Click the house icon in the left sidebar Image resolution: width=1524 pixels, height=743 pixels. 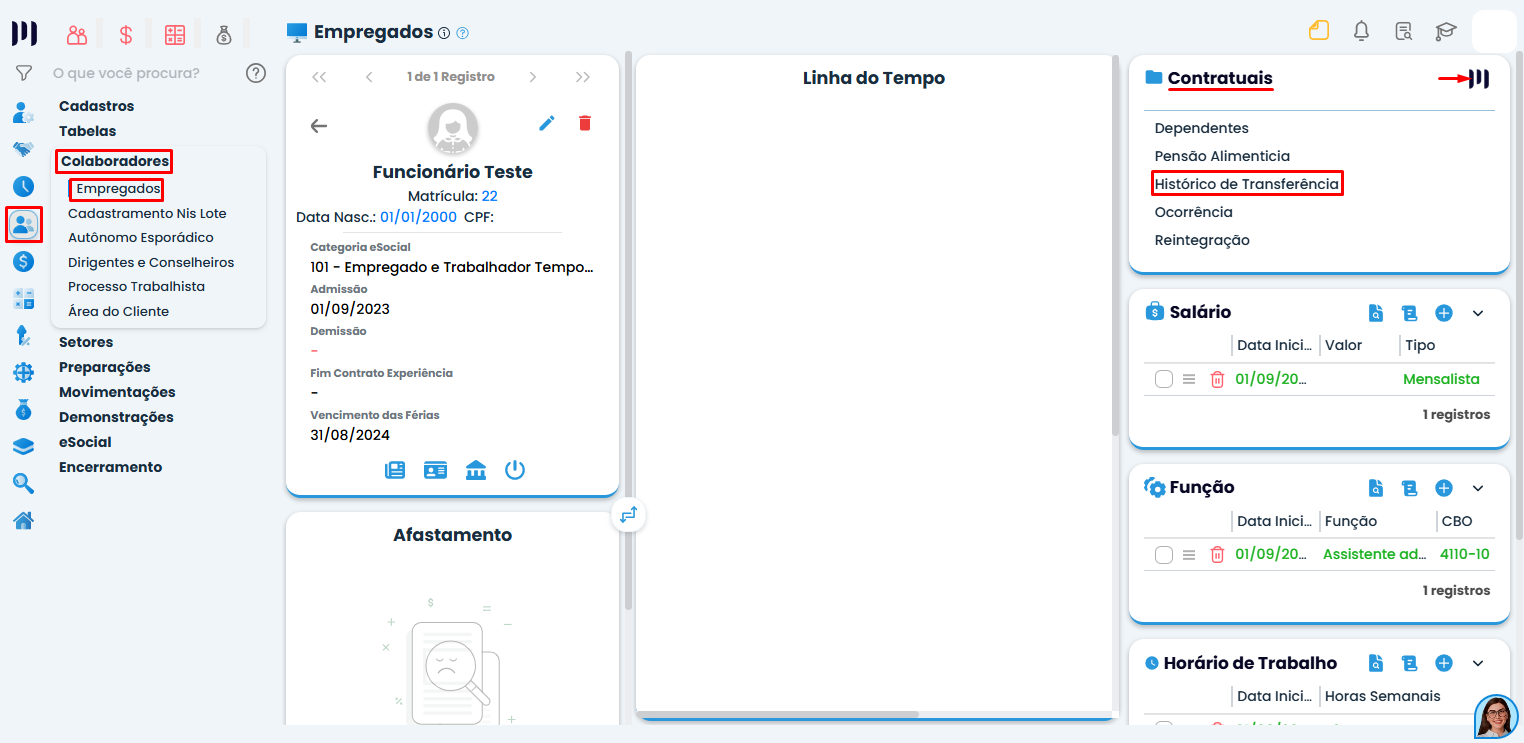23,520
